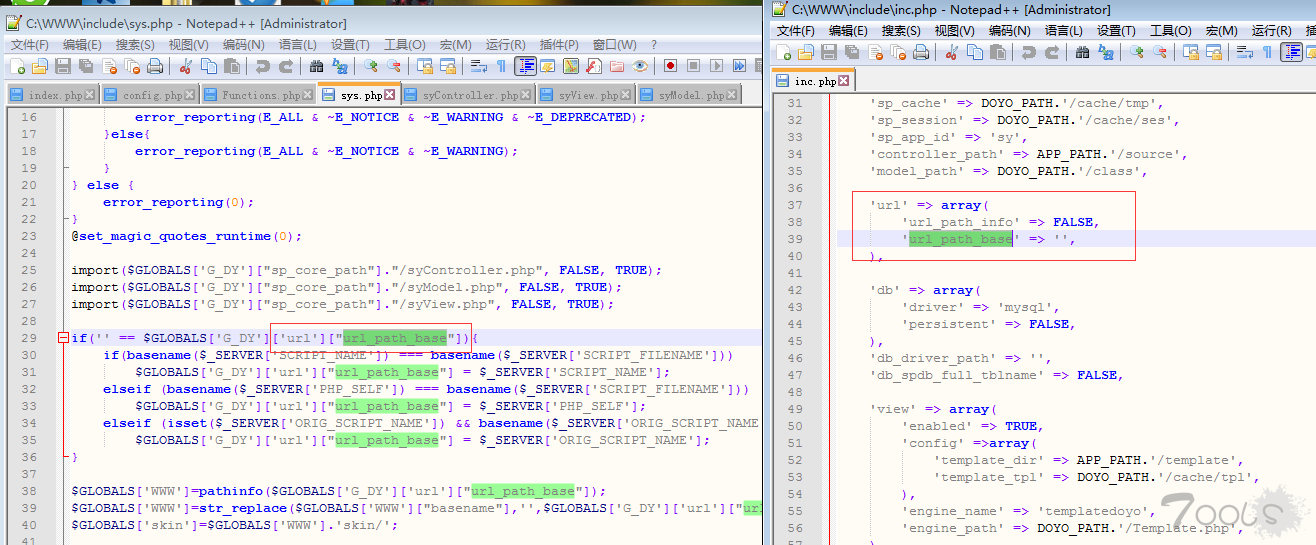Toggle show all characters in sys.php window
This screenshot has height=545, width=1316.
[501, 66]
